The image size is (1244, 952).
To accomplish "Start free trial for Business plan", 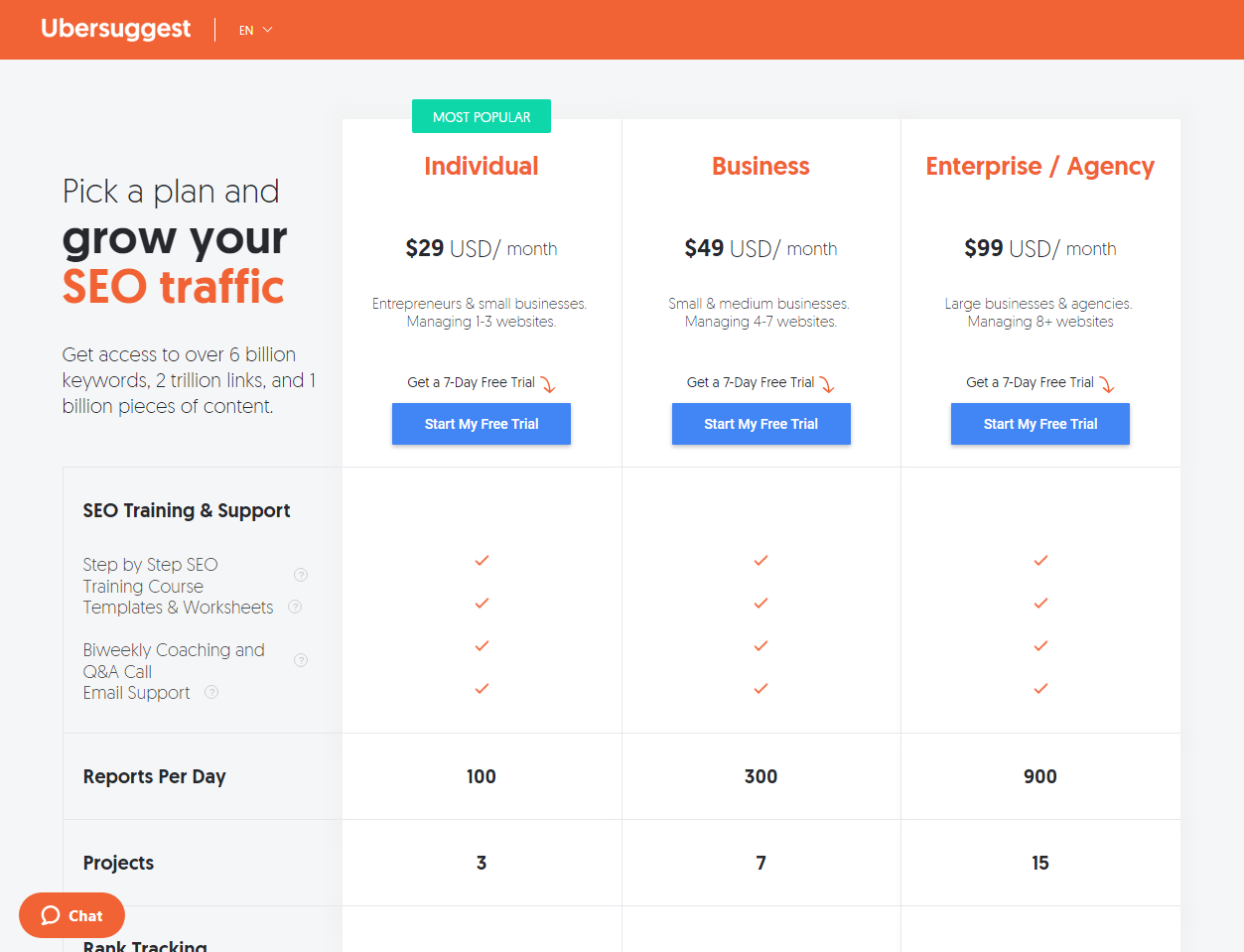I will [761, 424].
